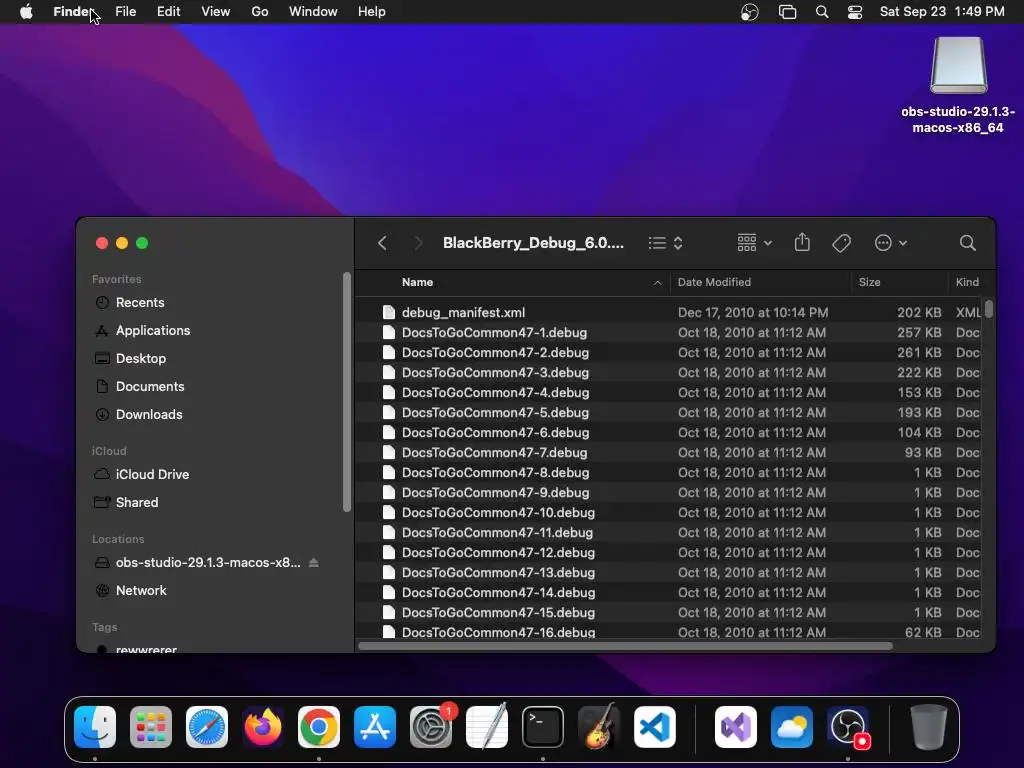Click date and time in menu bar
Screen dimensions: 1024x768
click(942, 12)
